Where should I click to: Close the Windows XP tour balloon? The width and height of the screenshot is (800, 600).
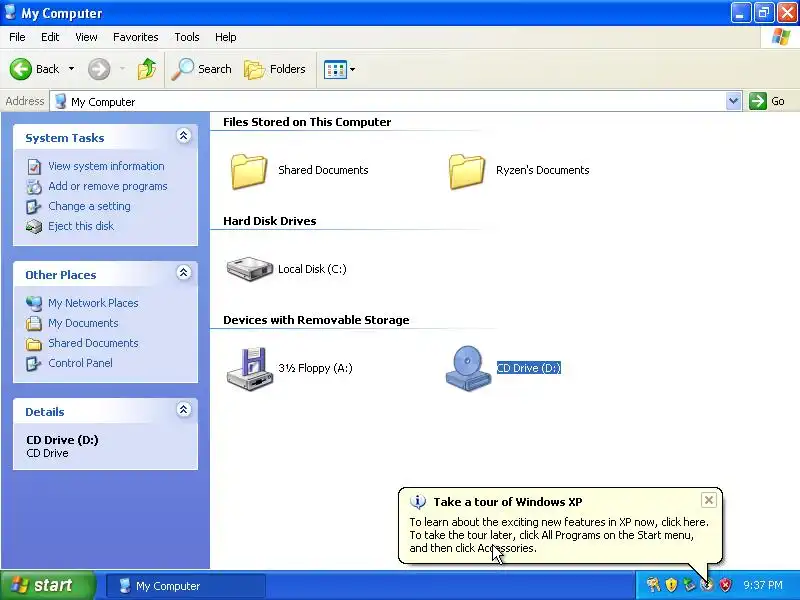pyautogui.click(x=709, y=500)
